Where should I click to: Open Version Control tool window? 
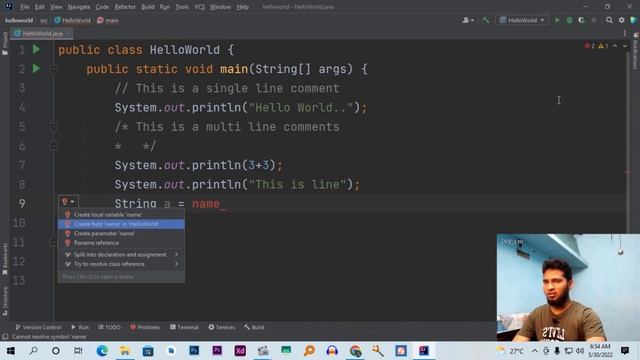click(38, 327)
